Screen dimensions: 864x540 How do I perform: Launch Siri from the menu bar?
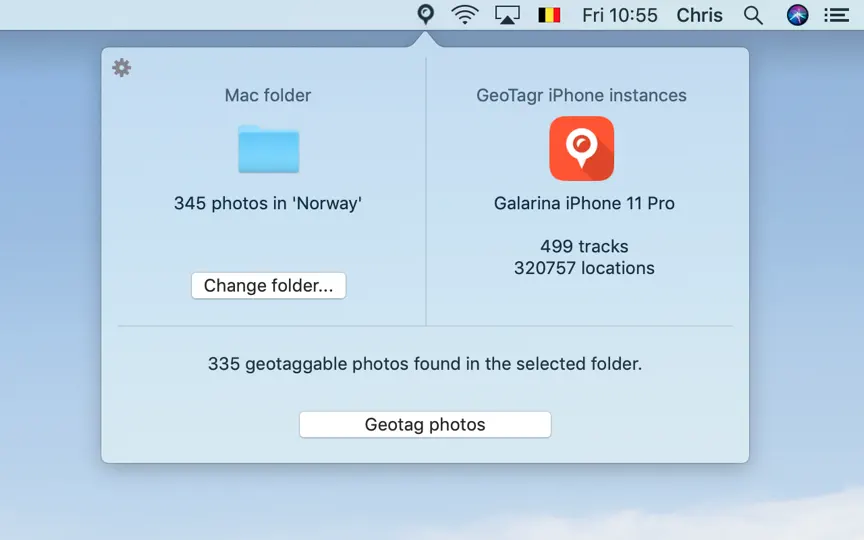tap(797, 15)
